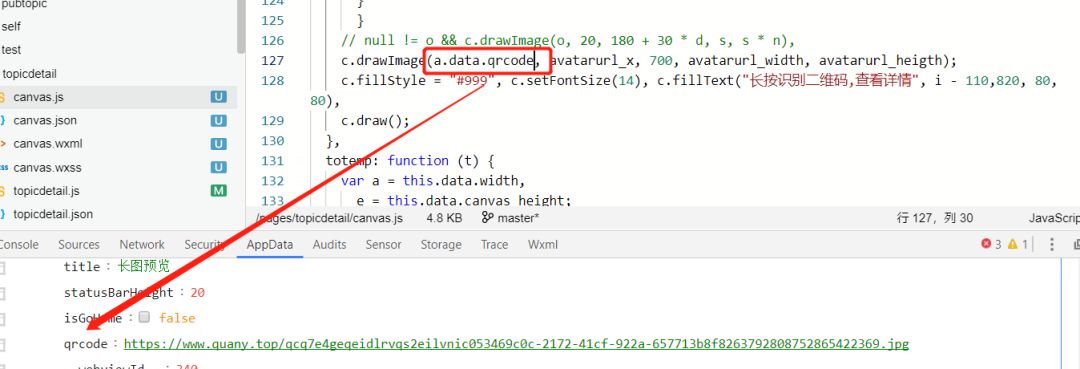
Task: Switch to the Security tab
Action: (x=205, y=244)
